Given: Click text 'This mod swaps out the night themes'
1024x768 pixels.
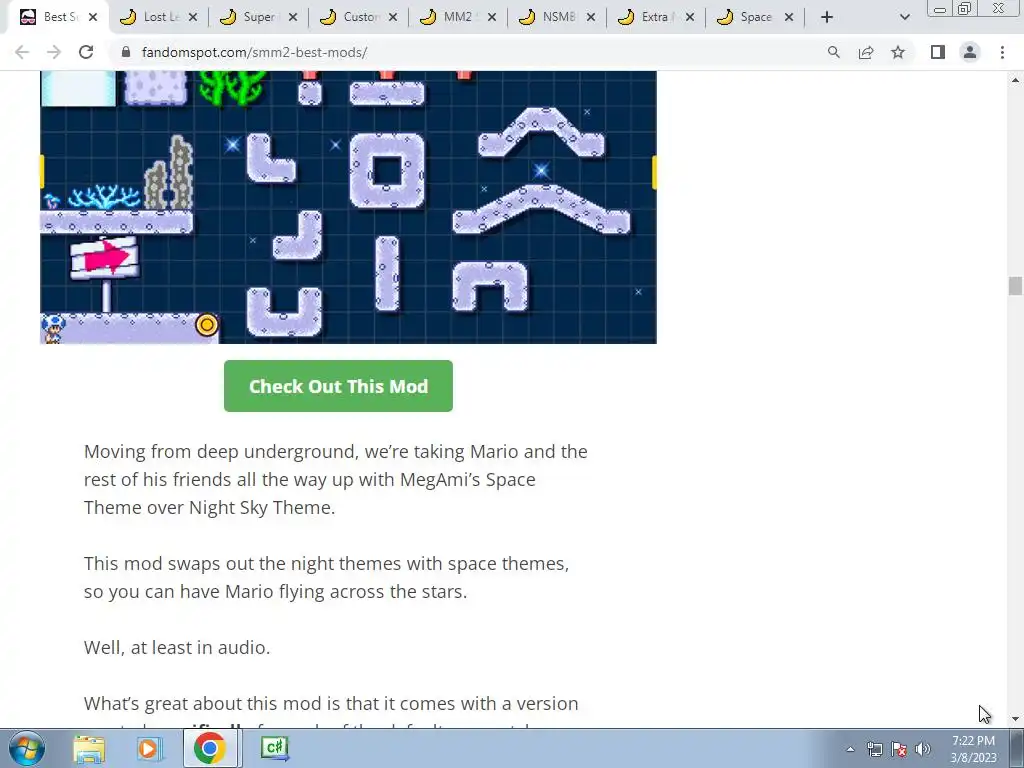Looking at the screenshot, I should [327, 577].
